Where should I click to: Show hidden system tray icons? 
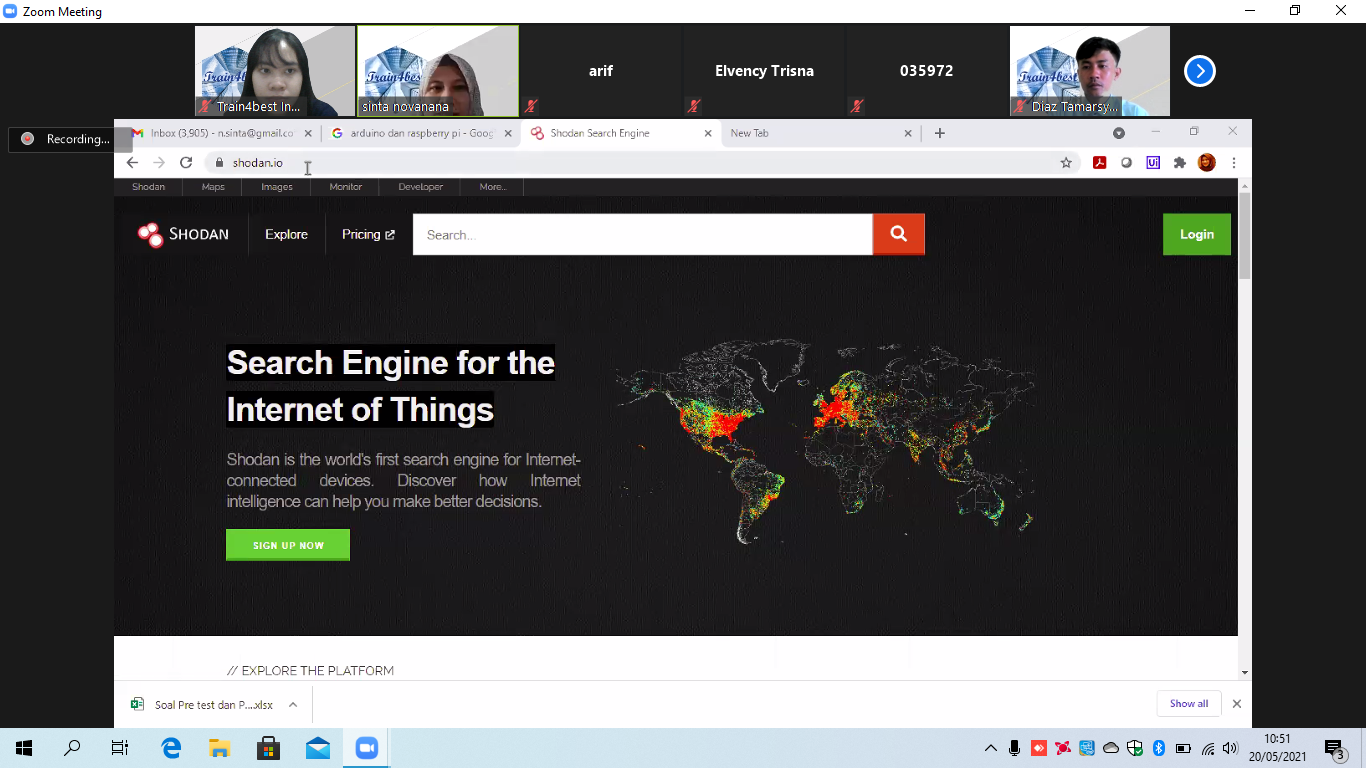990,748
